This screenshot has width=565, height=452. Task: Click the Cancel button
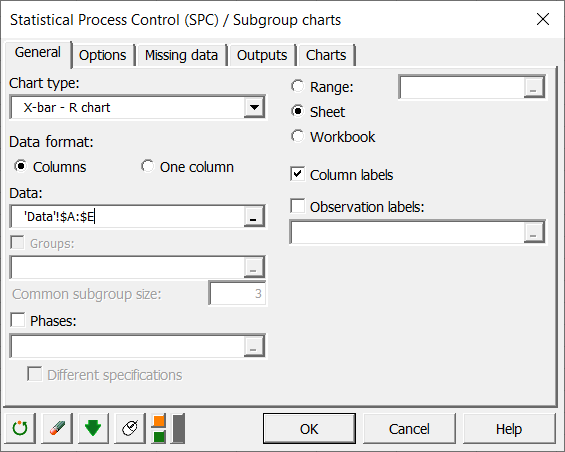click(409, 429)
